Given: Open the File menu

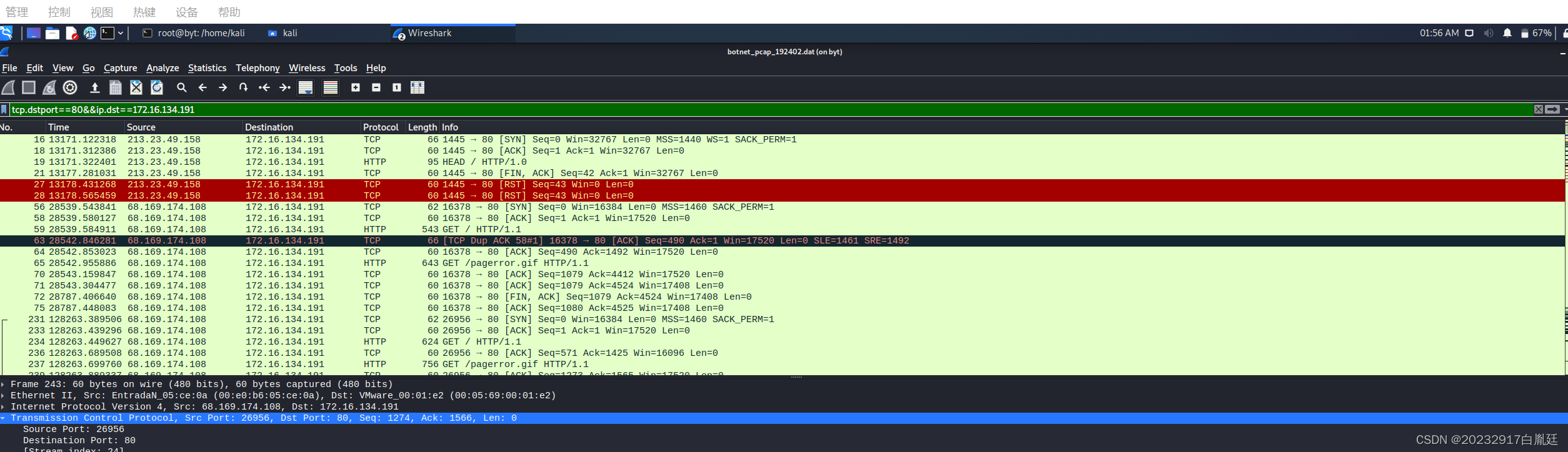Looking at the screenshot, I should coord(9,68).
